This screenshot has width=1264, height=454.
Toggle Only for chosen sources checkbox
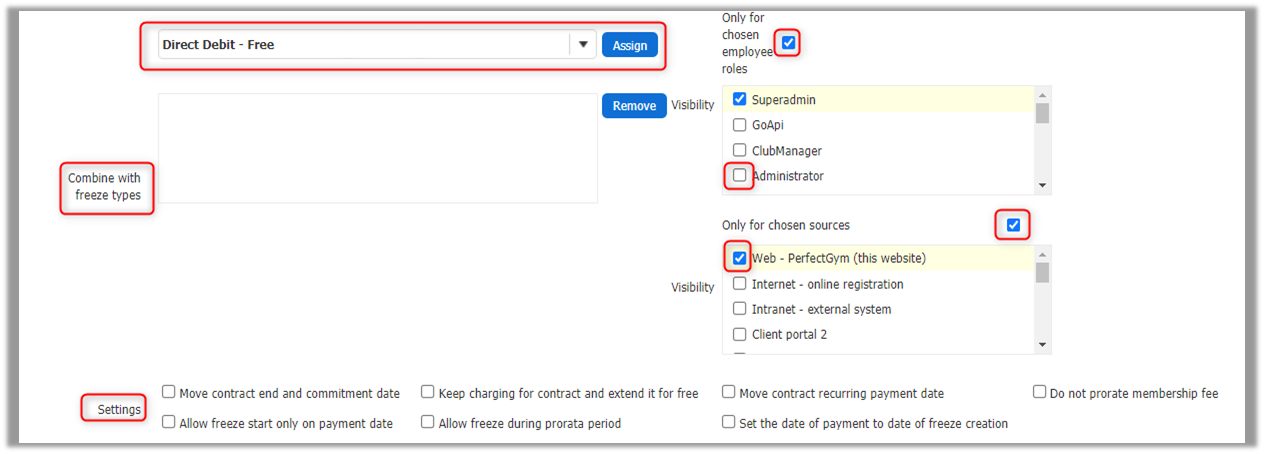[1013, 225]
